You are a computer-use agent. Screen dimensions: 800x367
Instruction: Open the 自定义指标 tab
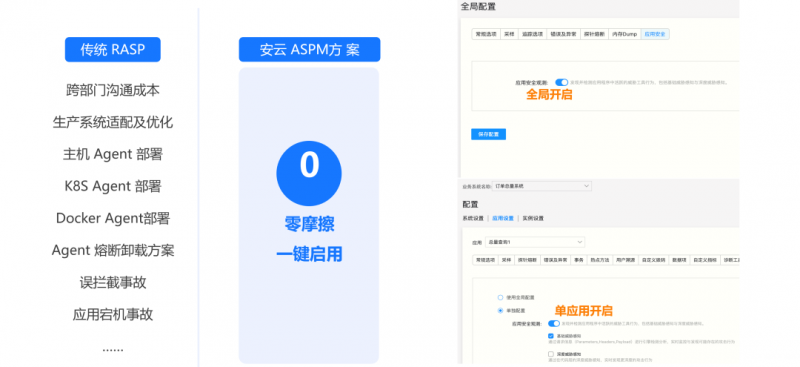704,260
